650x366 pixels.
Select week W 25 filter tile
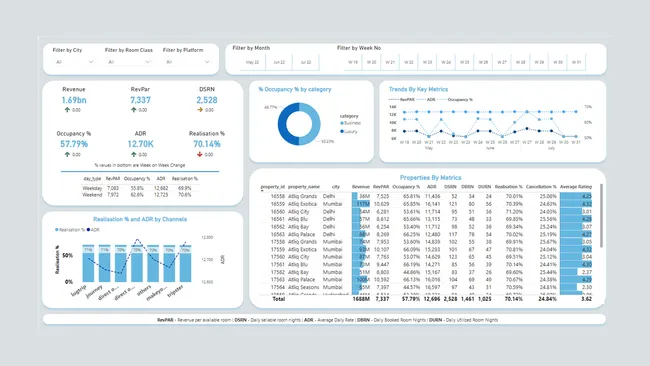[x=465, y=62]
